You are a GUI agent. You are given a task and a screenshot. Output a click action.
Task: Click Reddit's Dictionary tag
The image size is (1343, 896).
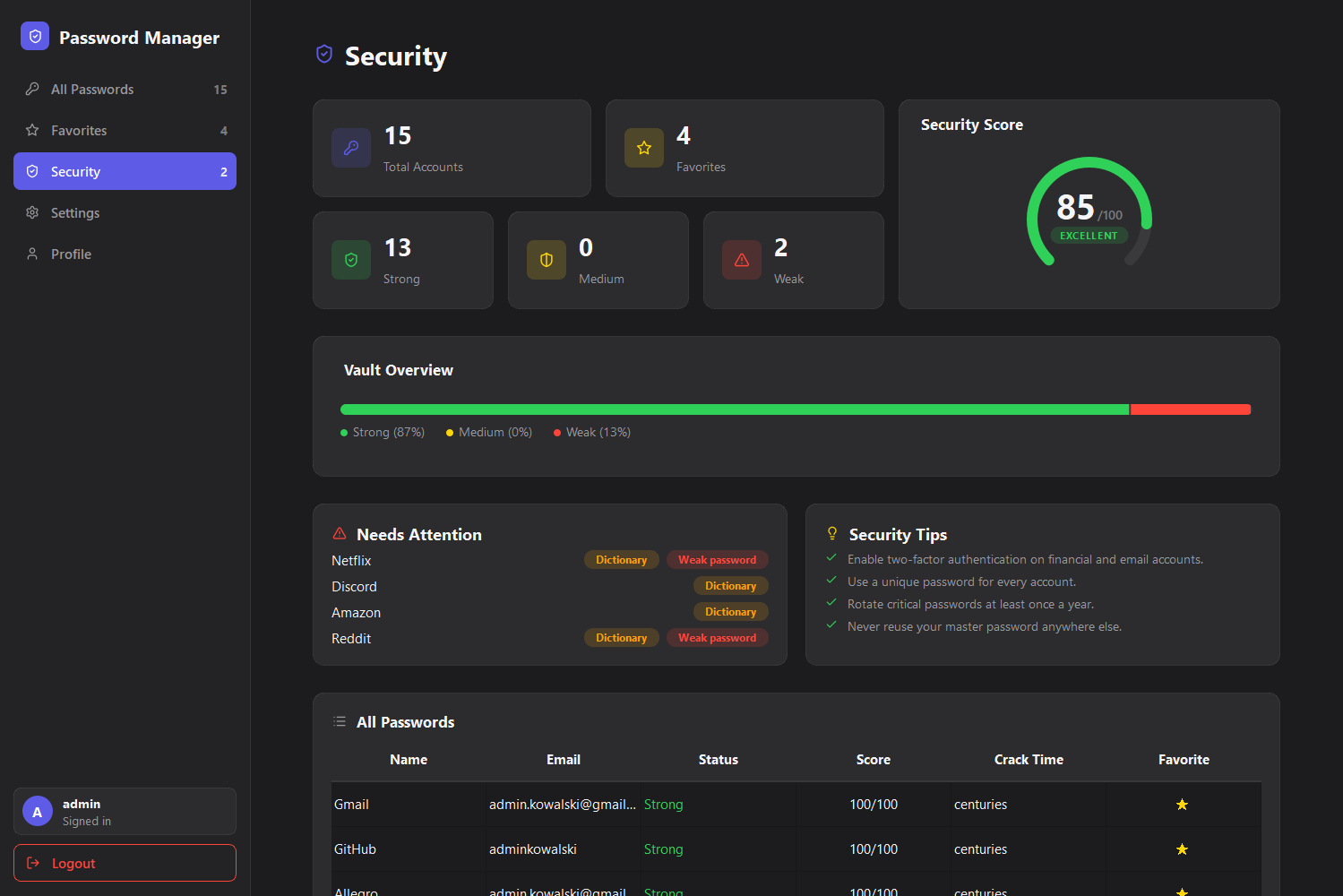pyautogui.click(x=621, y=638)
